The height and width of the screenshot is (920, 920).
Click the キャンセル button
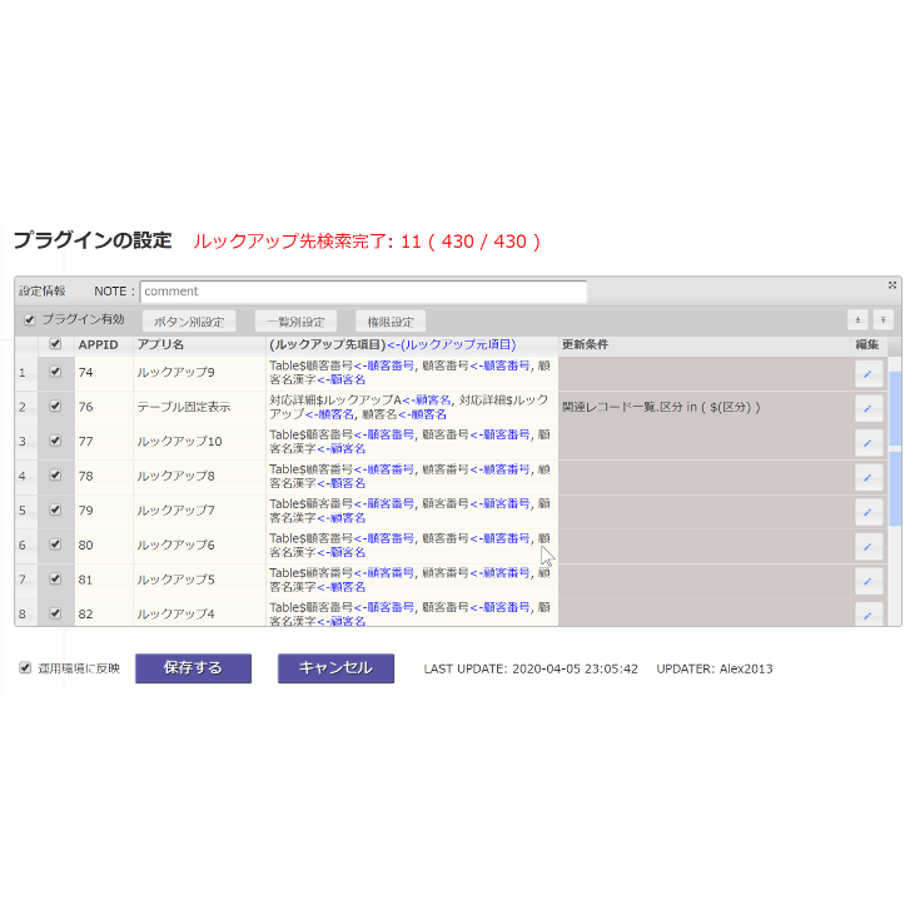pos(336,668)
